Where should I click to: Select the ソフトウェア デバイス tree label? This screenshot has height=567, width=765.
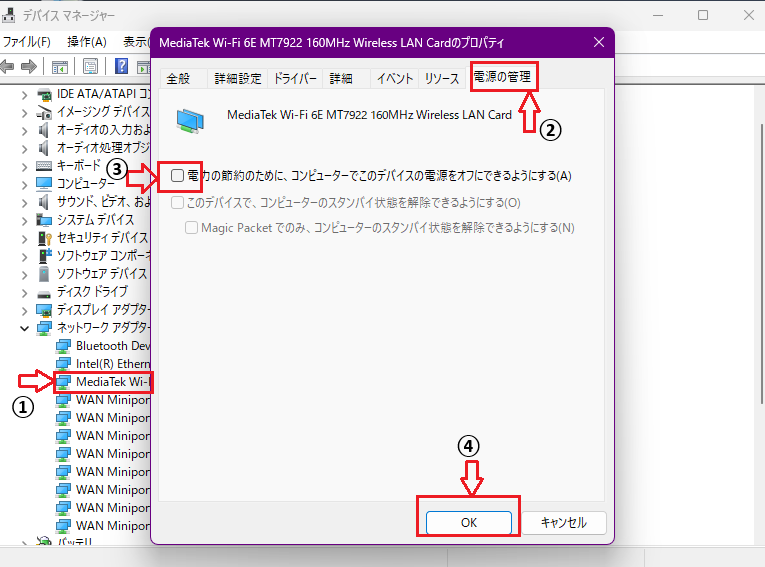[102, 274]
